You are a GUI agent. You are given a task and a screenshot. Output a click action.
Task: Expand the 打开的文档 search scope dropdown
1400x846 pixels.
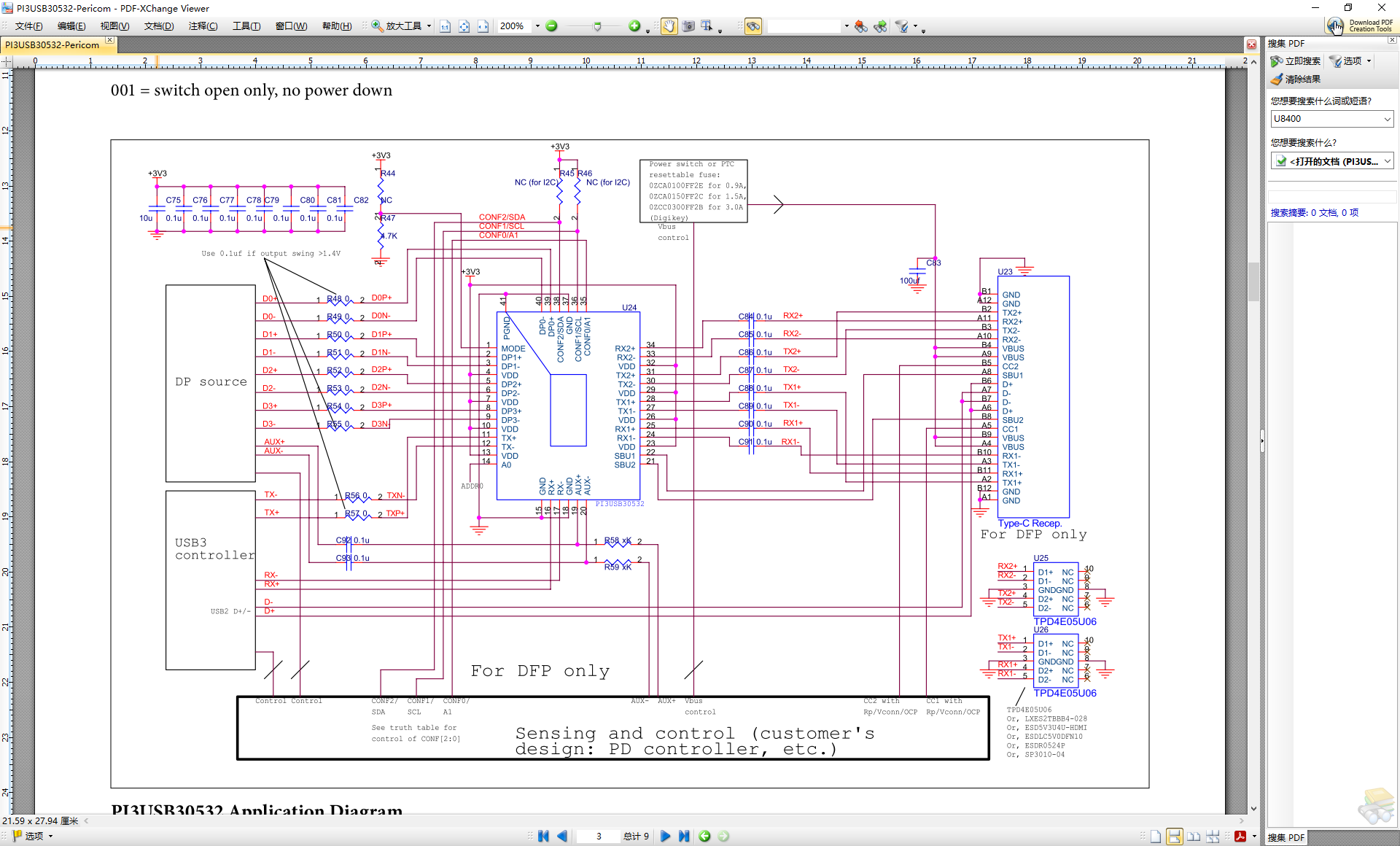pos(1387,161)
